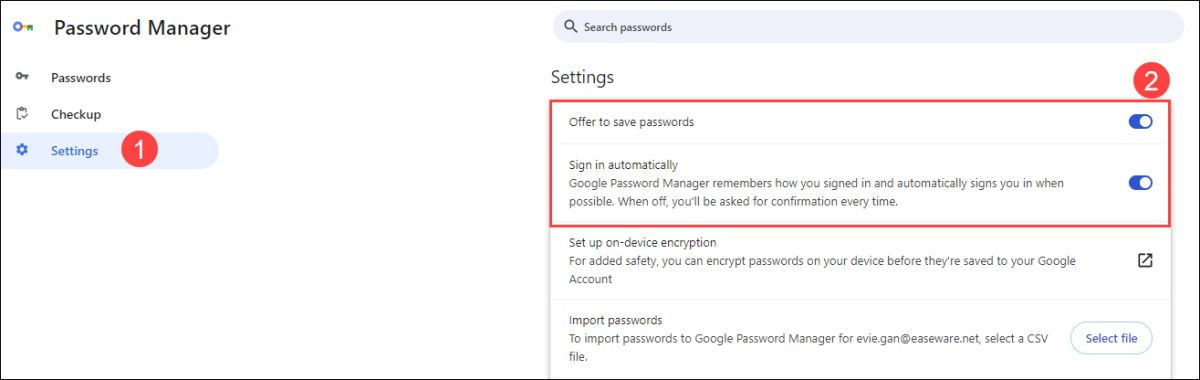Image resolution: width=1200 pixels, height=380 pixels.
Task: Click the red number 1 annotation badge
Action: [140, 151]
